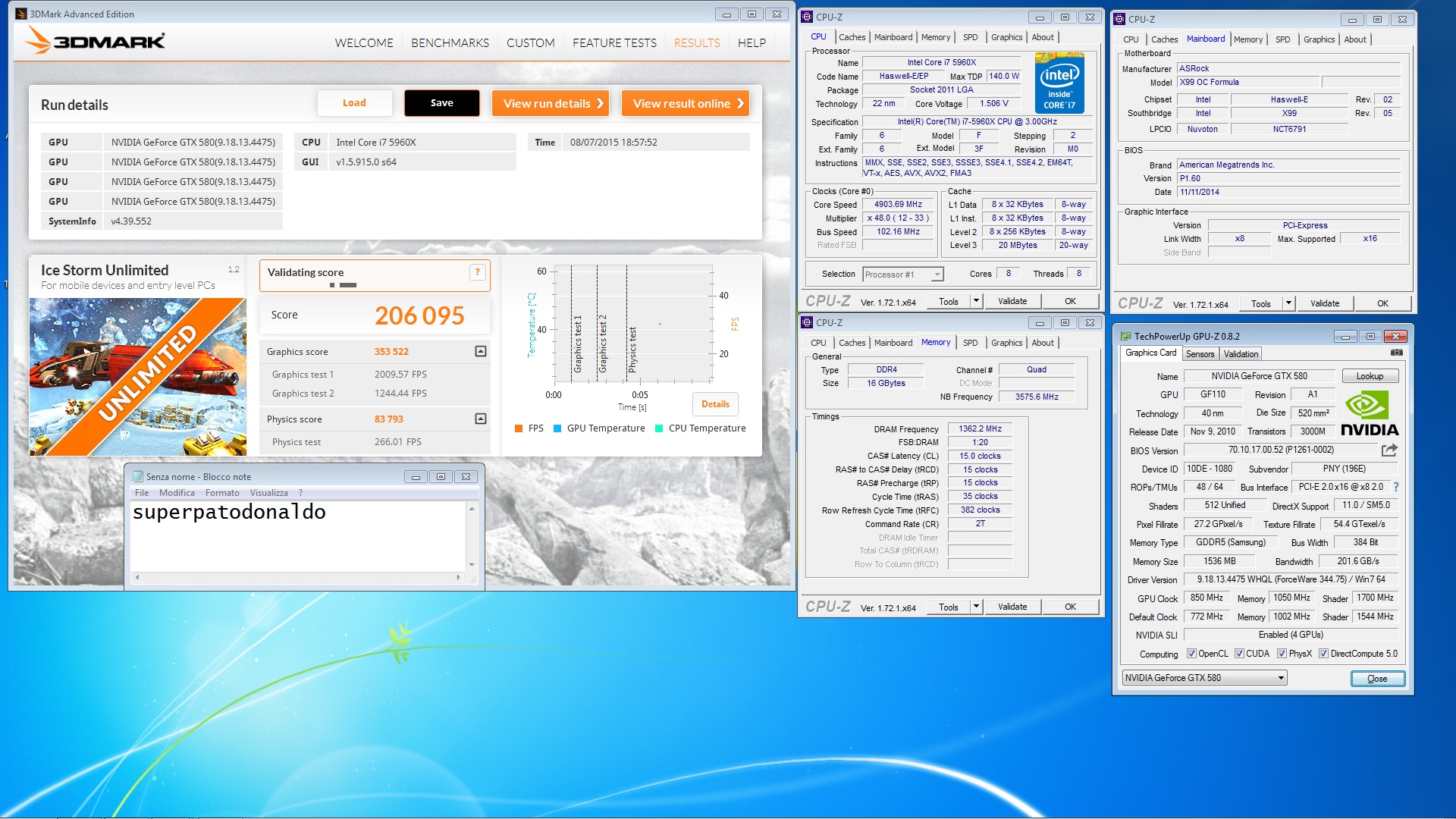This screenshot has height=819, width=1456.
Task: Open the Validating score help question mark
Action: click(477, 272)
